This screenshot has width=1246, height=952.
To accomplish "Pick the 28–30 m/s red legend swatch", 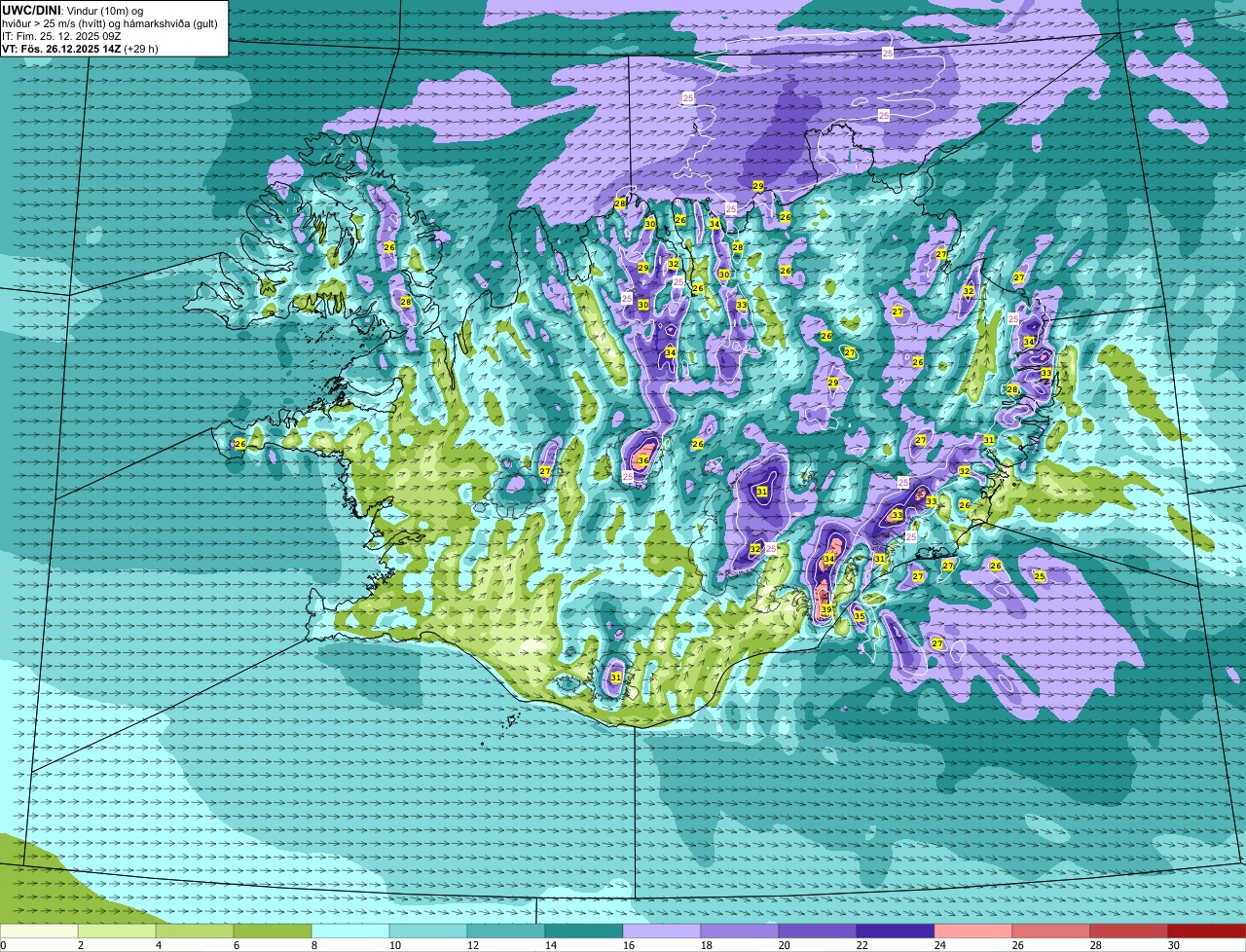I will point(1129,932).
